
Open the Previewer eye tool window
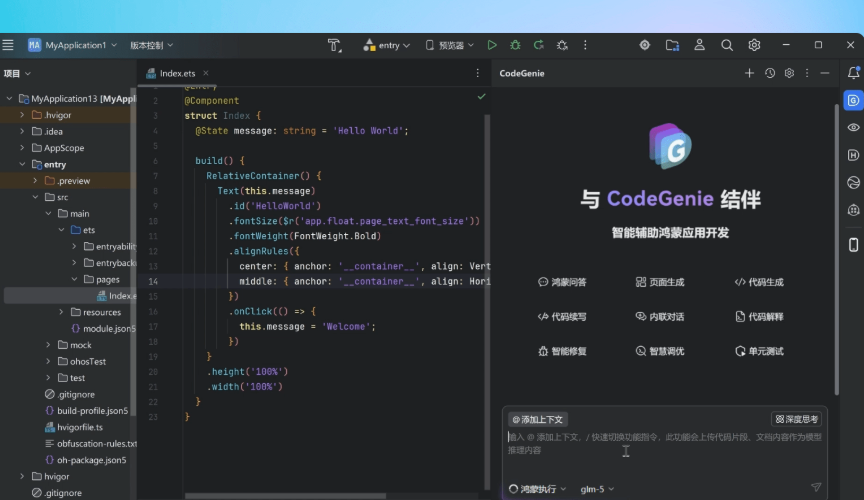[x=853, y=127]
